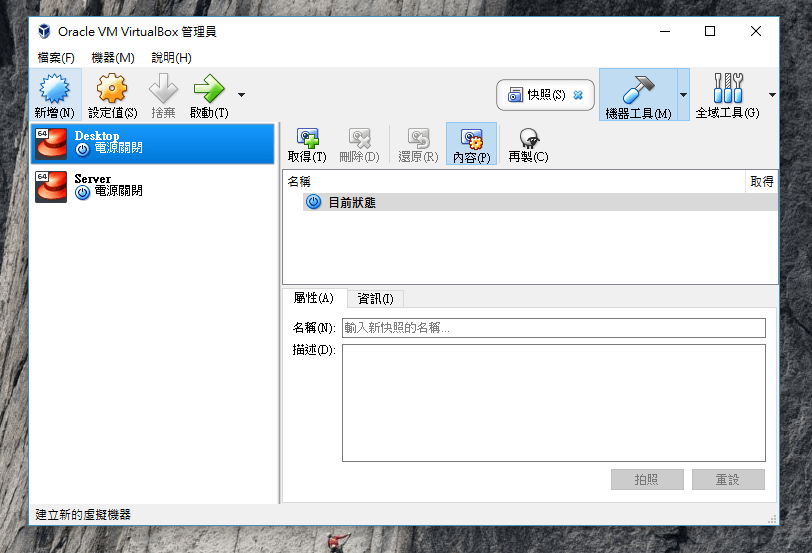Open the 說明(H) menu
The width and height of the screenshot is (812, 553).
(x=171, y=57)
